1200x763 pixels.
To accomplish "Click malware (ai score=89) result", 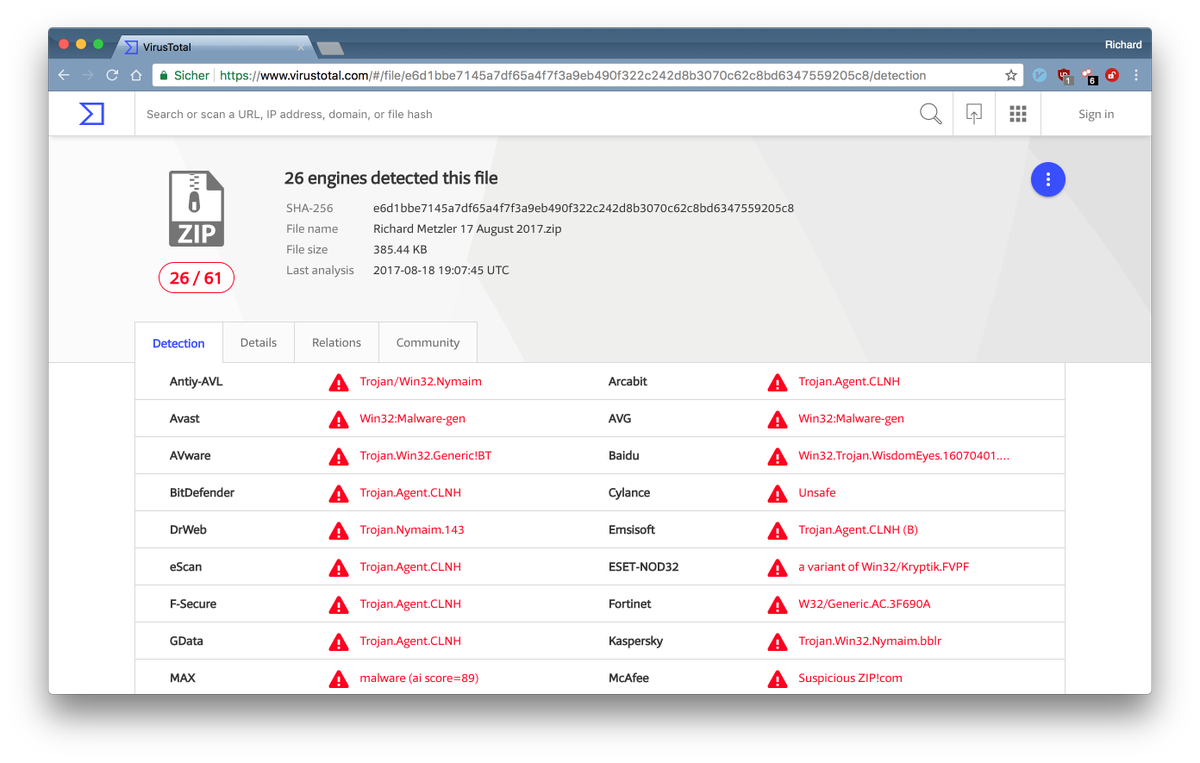I will [x=419, y=677].
